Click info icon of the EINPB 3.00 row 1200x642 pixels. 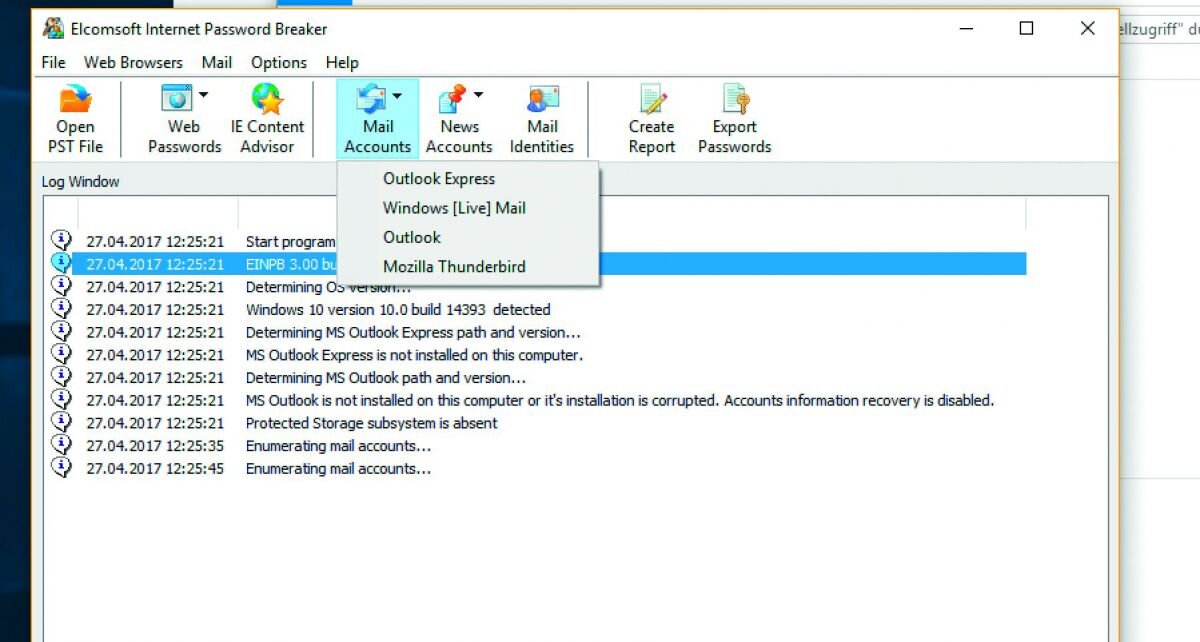[61, 264]
